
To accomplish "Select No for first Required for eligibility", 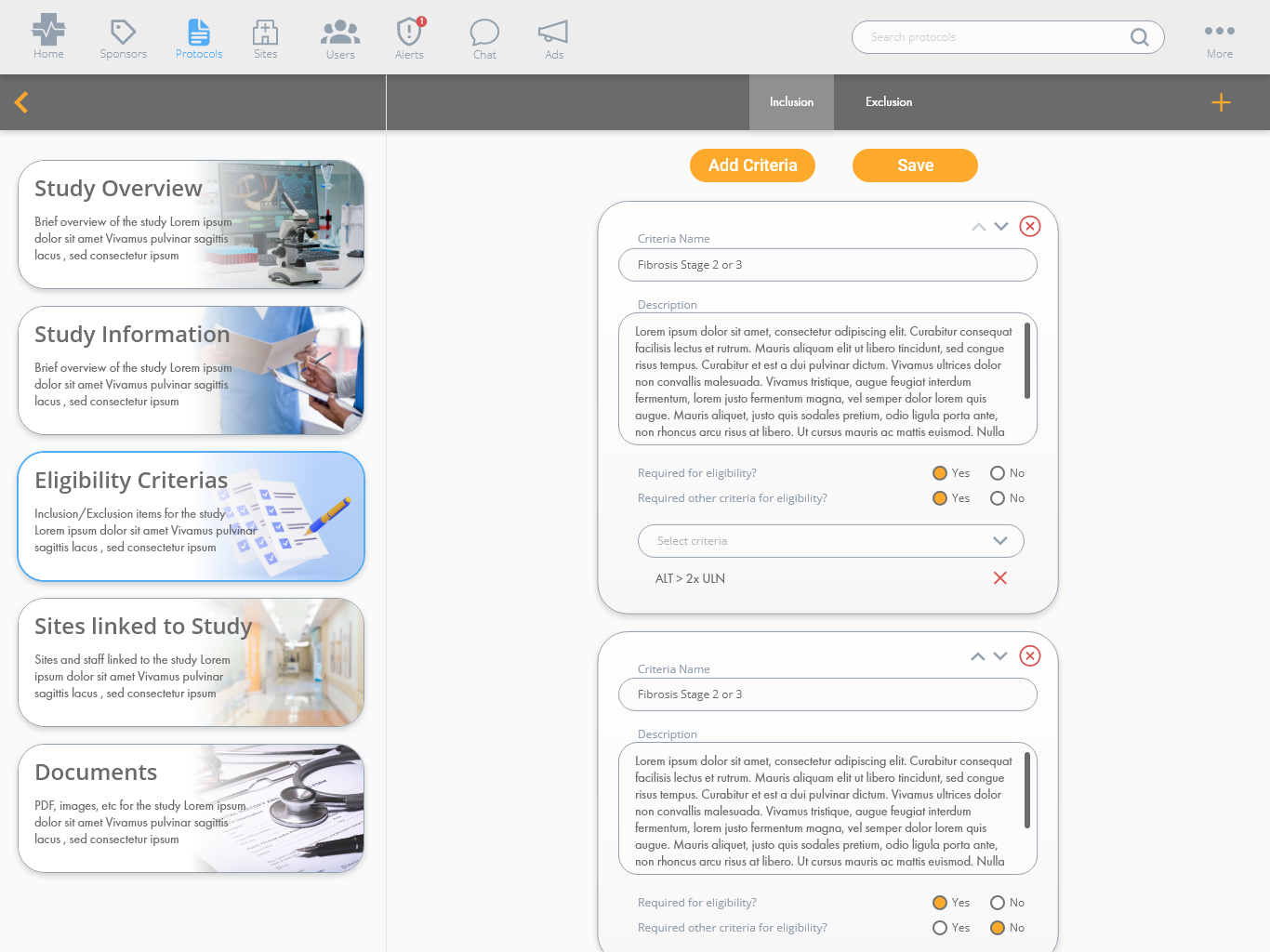I will tap(998, 473).
